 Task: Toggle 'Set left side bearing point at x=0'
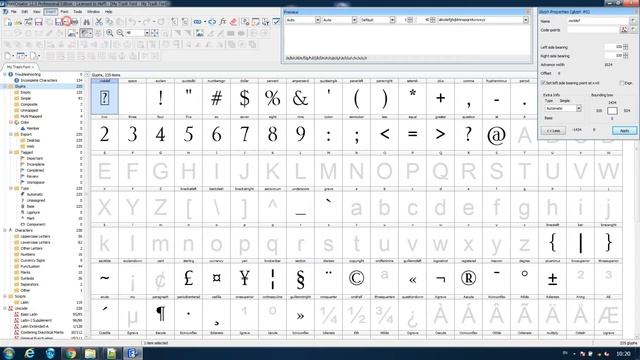point(543,83)
